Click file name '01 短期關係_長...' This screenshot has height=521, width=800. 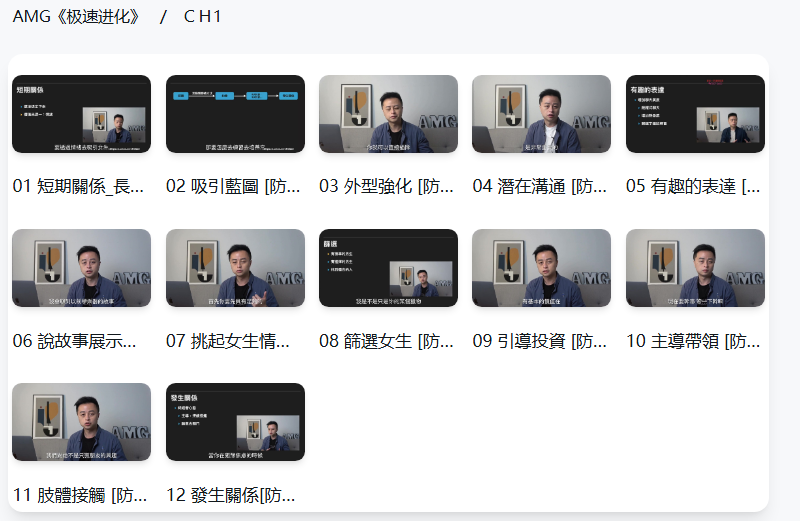(78, 187)
